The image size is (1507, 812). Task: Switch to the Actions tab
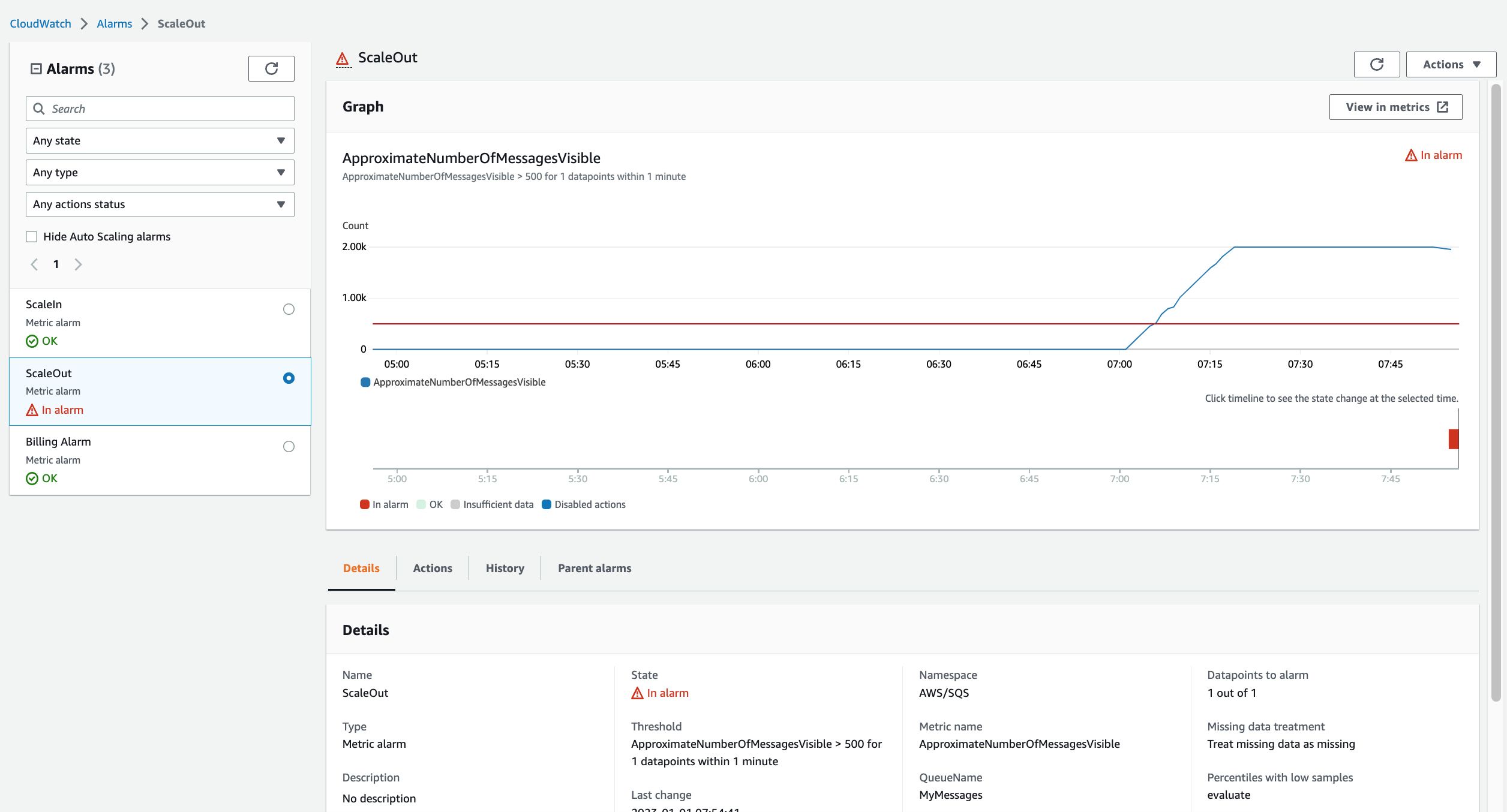tap(433, 569)
